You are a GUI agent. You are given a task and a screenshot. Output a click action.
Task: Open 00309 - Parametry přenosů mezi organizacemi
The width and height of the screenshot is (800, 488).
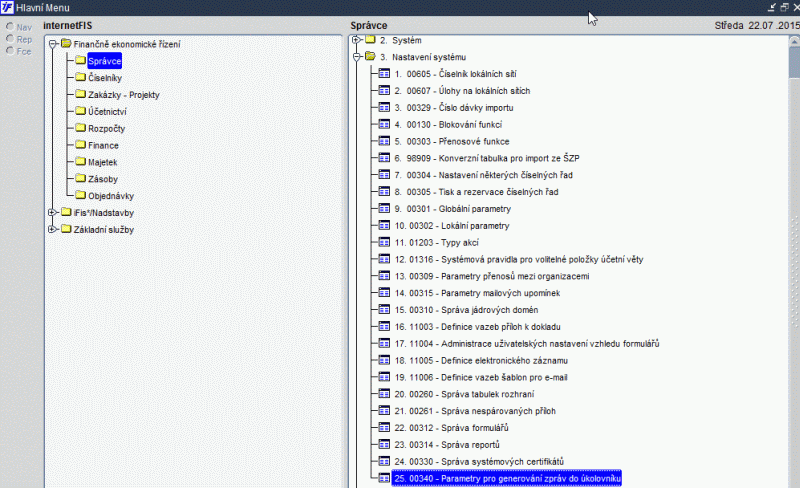(491, 276)
